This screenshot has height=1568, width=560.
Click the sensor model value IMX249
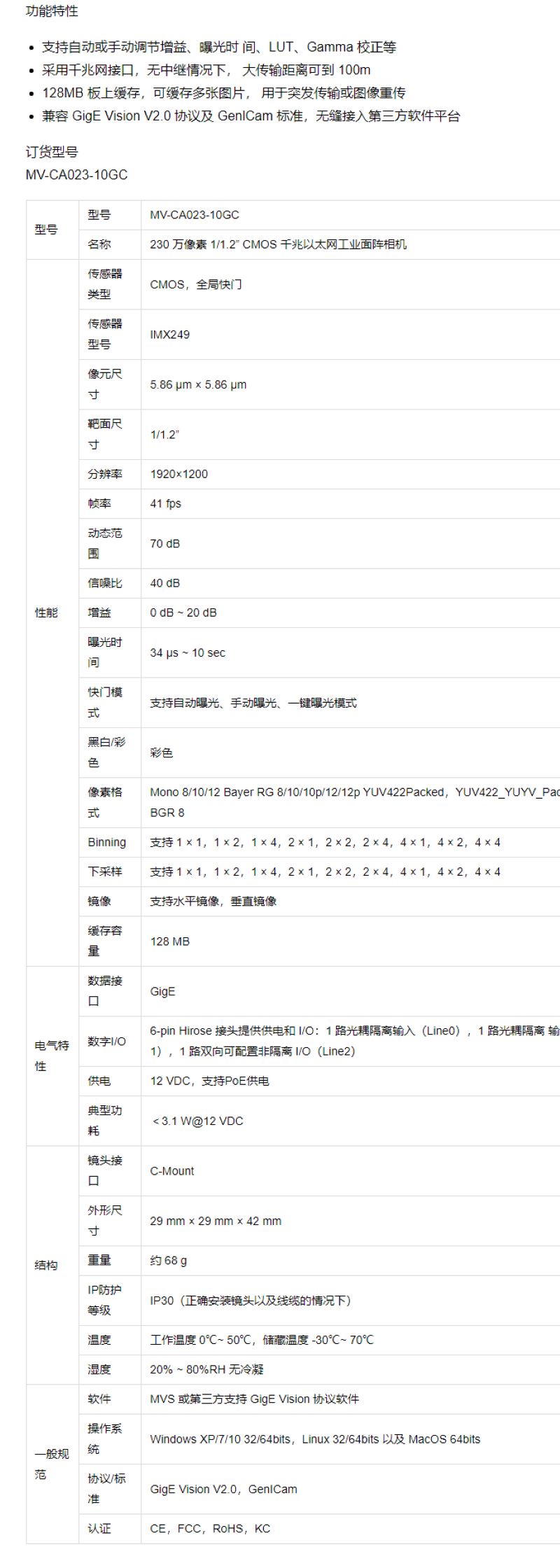170,335
